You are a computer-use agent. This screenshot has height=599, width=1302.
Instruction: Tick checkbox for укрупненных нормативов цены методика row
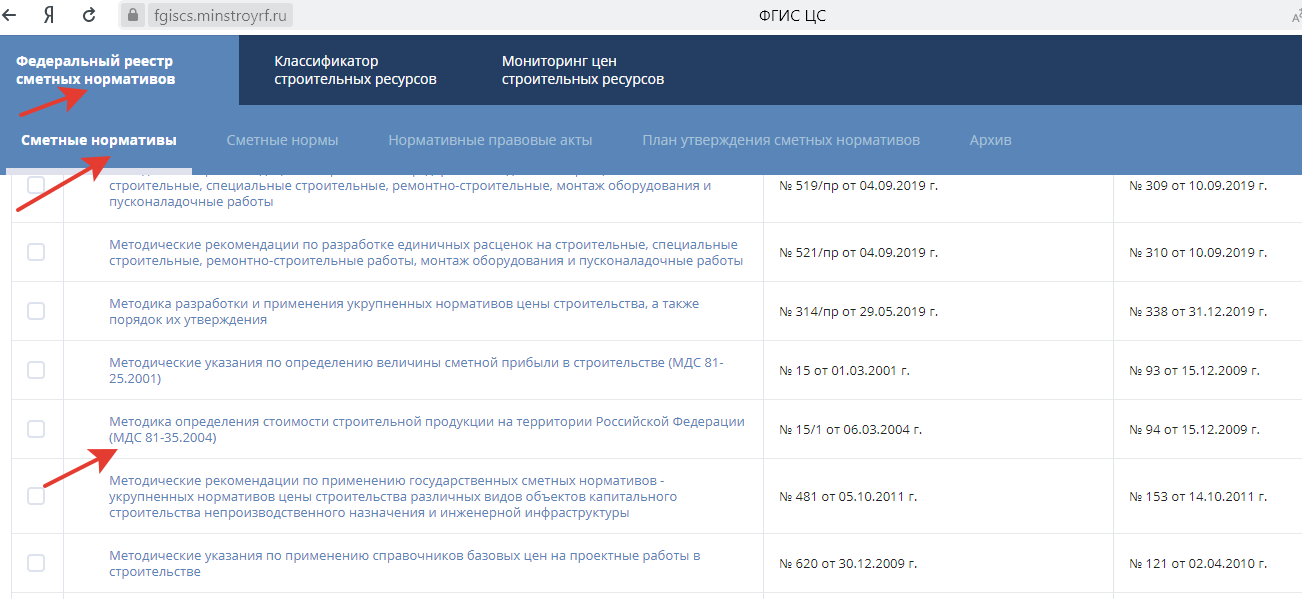click(36, 311)
